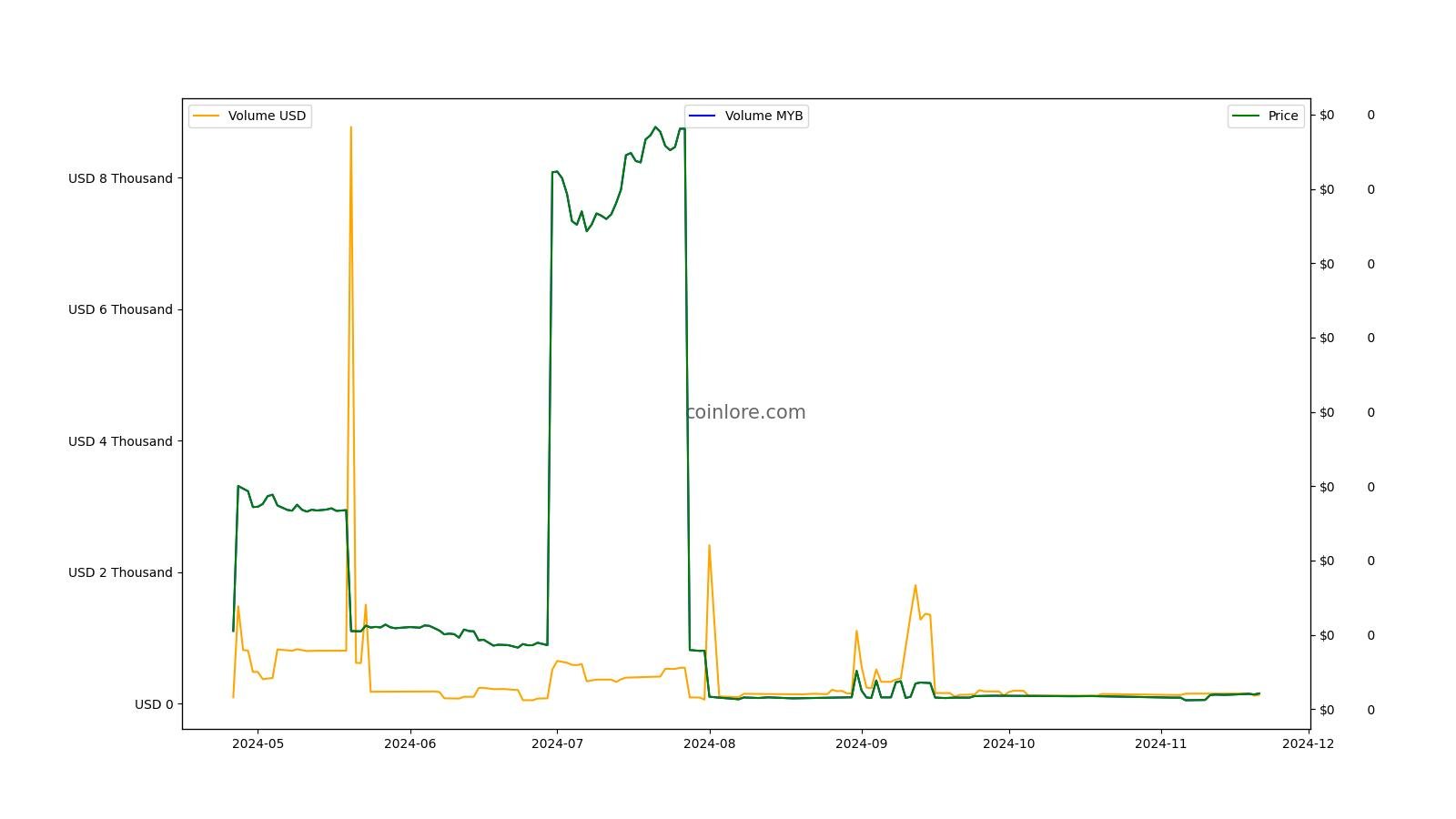
Task: Select the USD 2 Thousand axis label
Action: (x=120, y=572)
